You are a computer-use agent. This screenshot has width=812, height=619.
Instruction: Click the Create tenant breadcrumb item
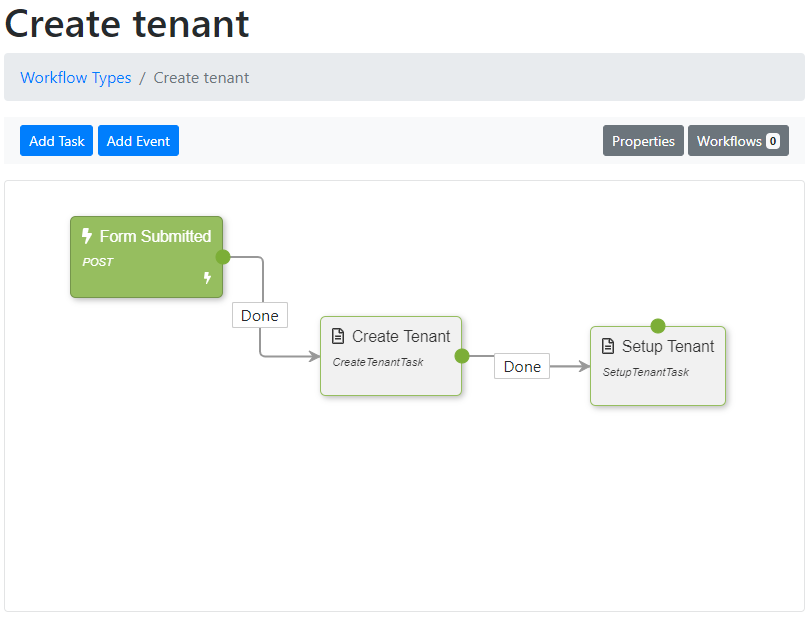pyautogui.click(x=201, y=77)
